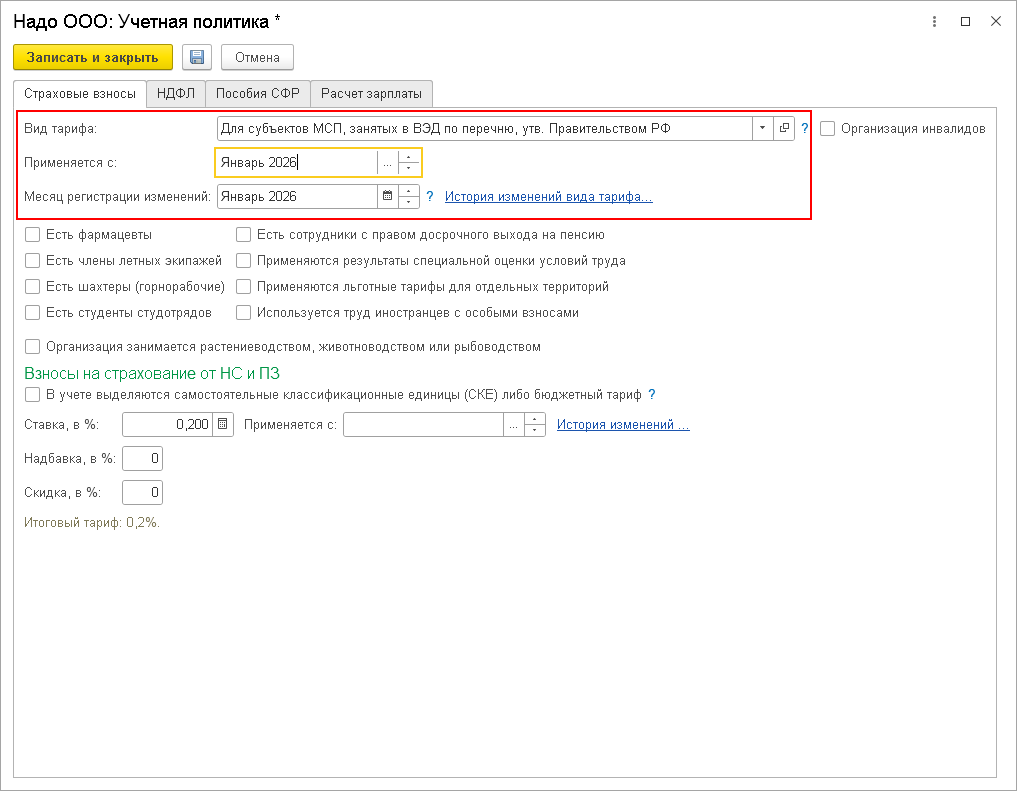The width and height of the screenshot is (1017, 791).
Task: Click the Скидка, в % input field
Action: point(142,493)
